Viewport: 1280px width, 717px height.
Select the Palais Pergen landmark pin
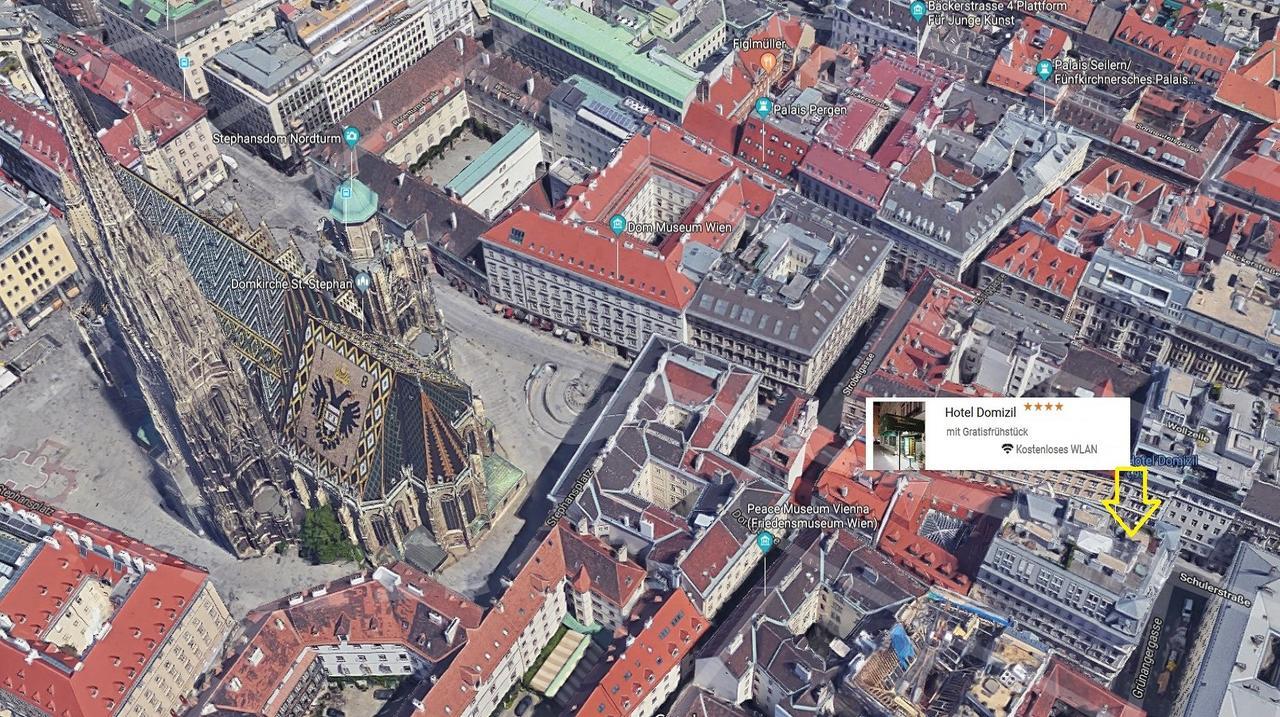pyautogui.click(x=764, y=107)
